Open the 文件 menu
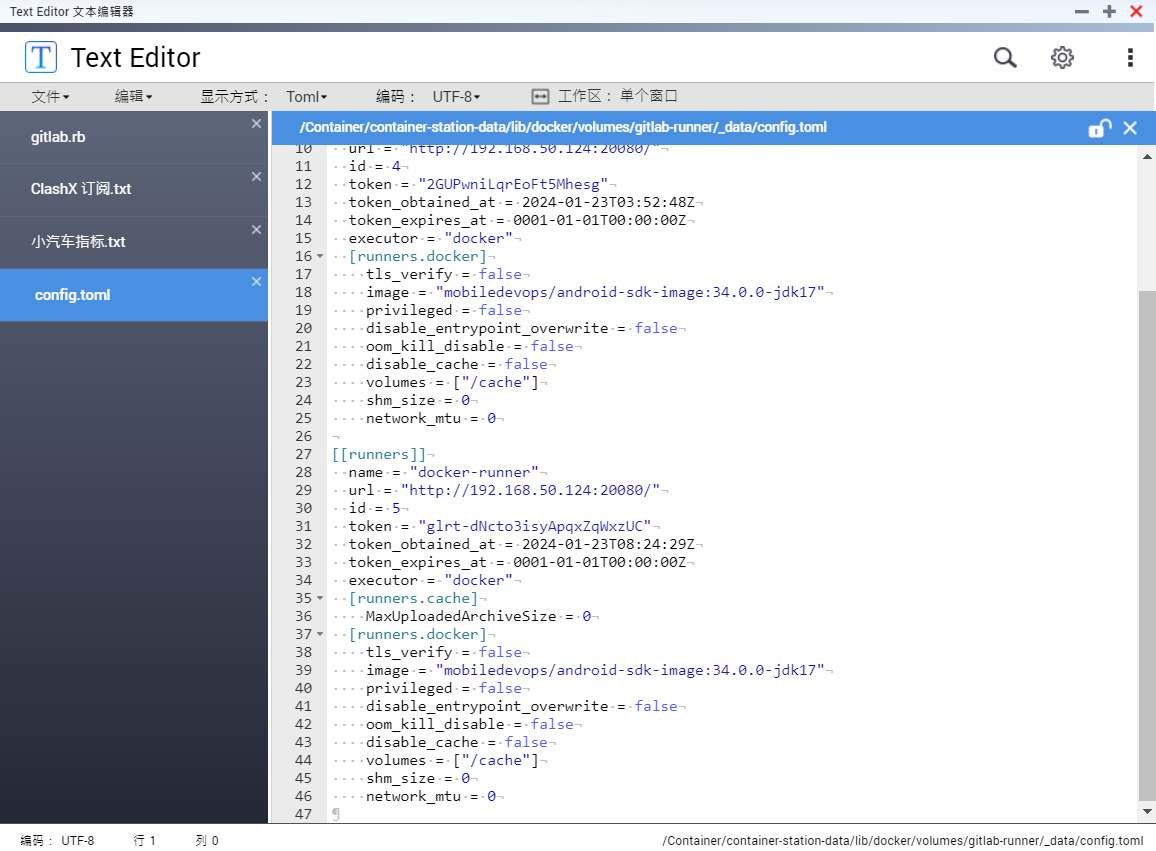1156x851 pixels. (x=50, y=97)
